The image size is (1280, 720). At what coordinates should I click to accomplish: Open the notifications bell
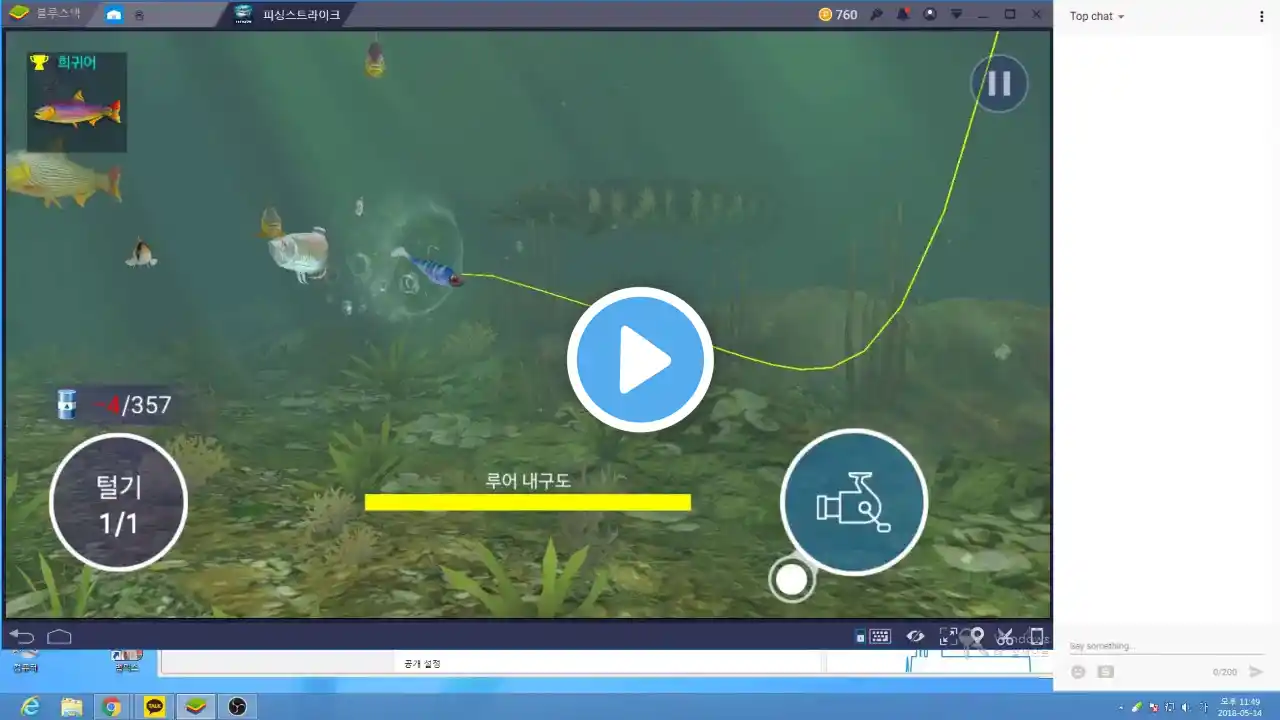click(x=903, y=14)
